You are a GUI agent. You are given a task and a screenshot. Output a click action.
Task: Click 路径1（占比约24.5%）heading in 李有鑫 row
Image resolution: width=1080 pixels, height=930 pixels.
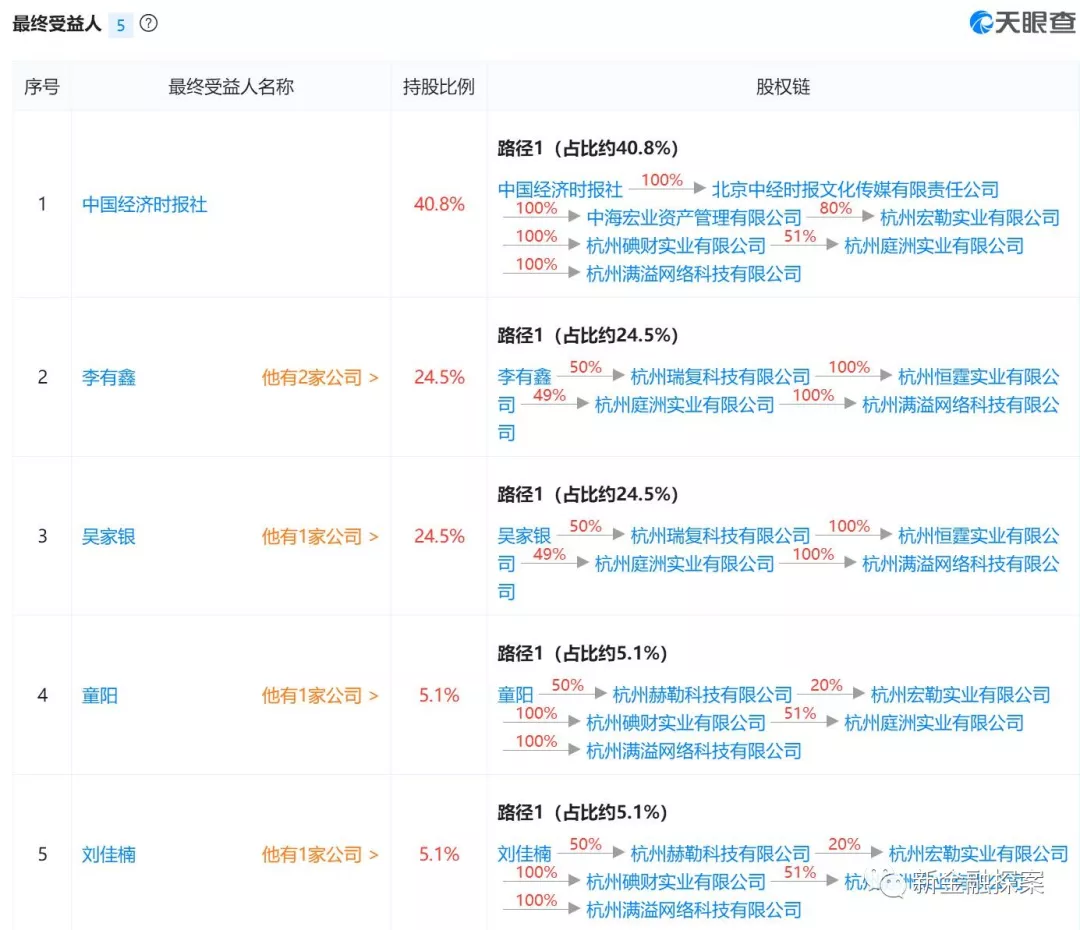tap(588, 335)
